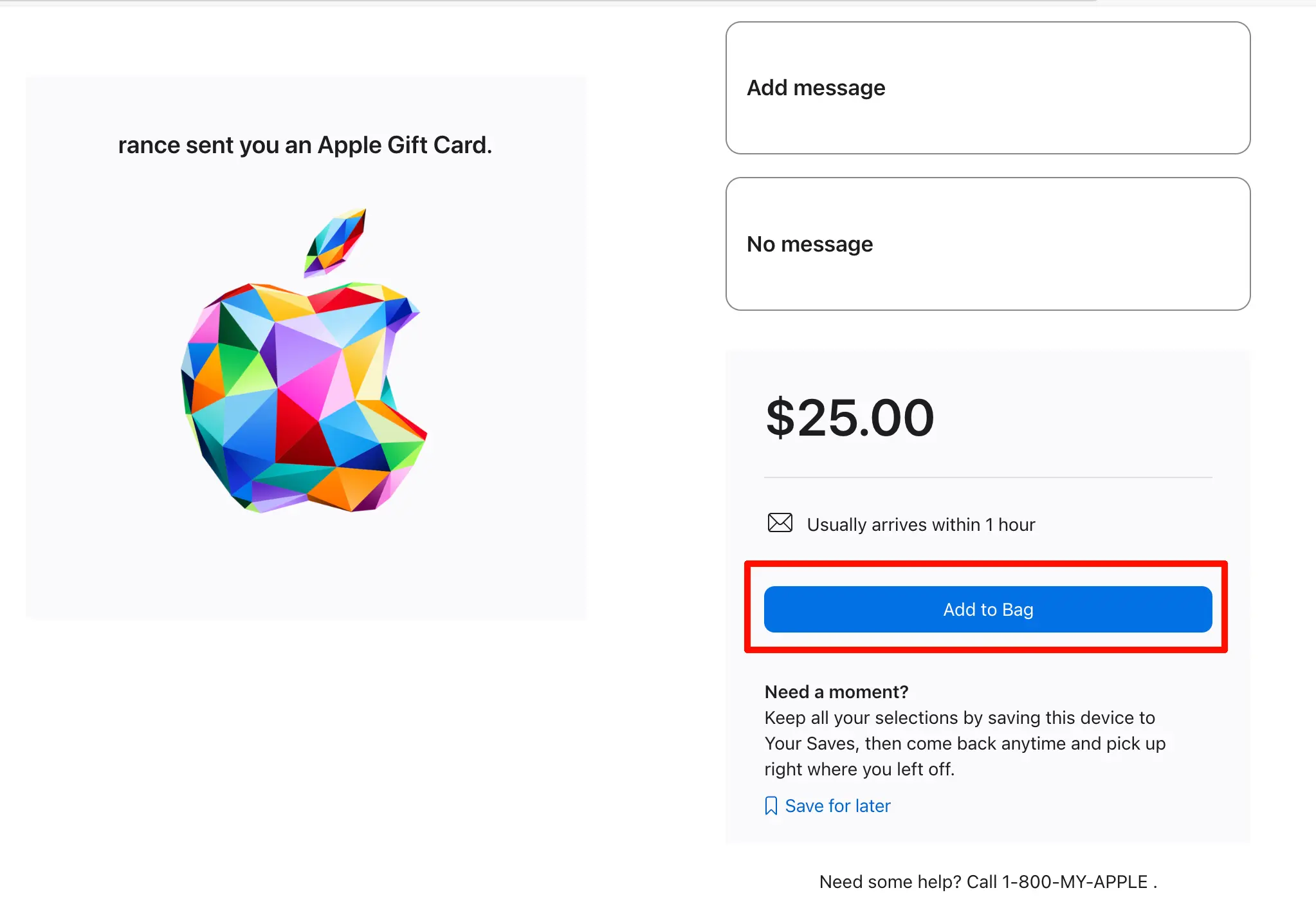This screenshot has height=906, width=1316.
Task: Click the "Need a moment?" heading
Action: coord(836,692)
